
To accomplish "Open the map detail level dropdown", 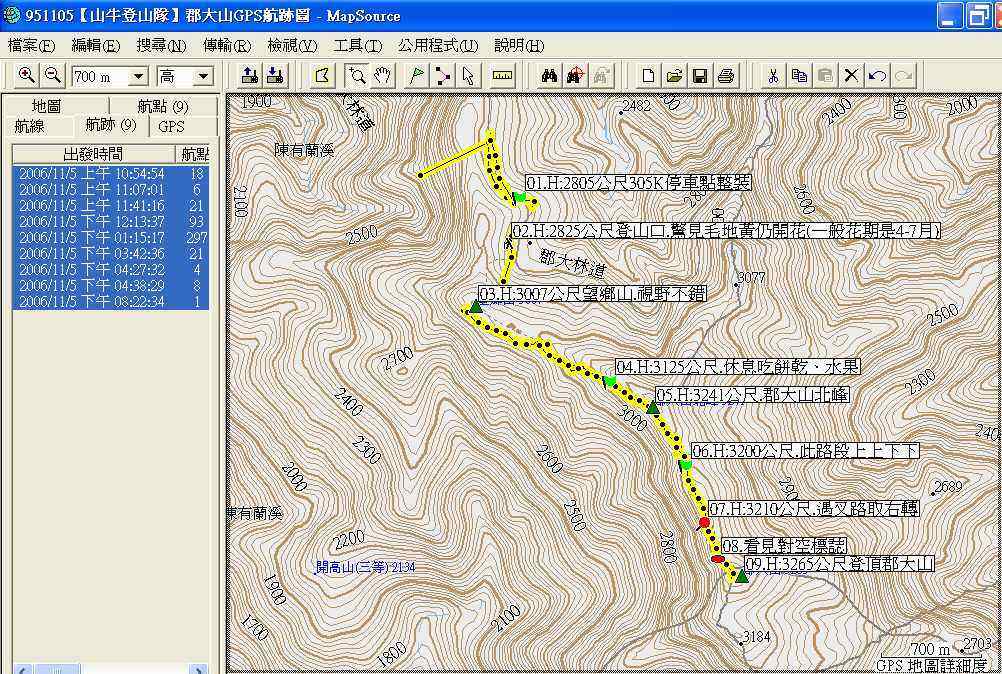I will click(x=203, y=77).
